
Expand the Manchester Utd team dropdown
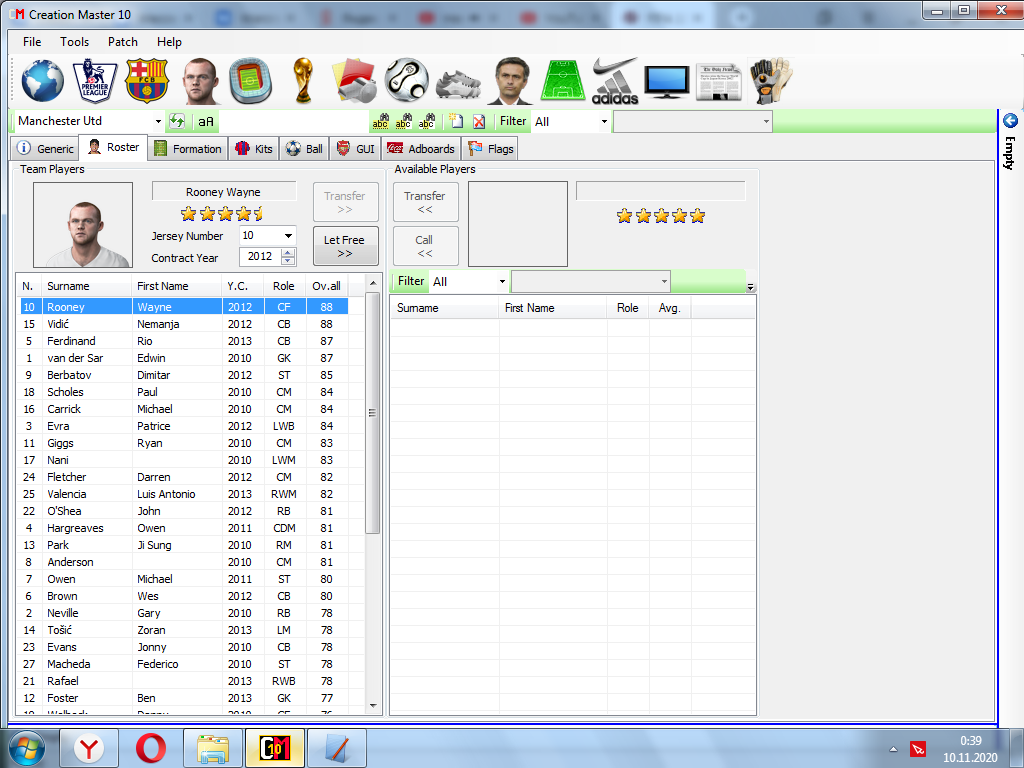point(158,121)
